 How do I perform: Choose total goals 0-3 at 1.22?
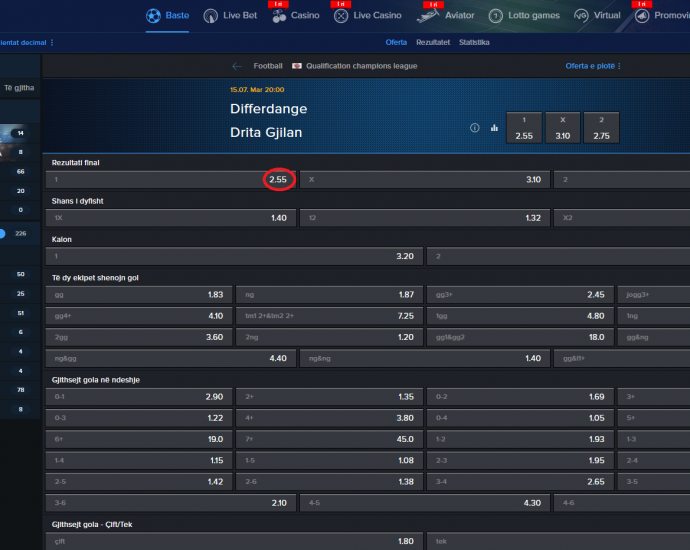(x=139, y=418)
